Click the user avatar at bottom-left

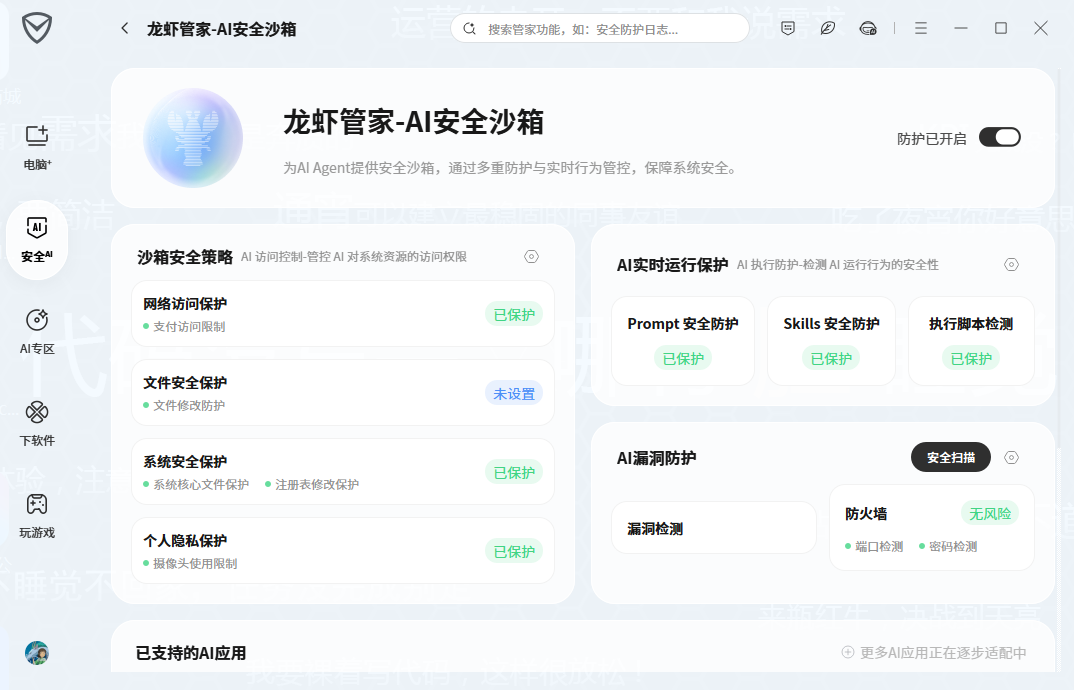tap(37, 653)
